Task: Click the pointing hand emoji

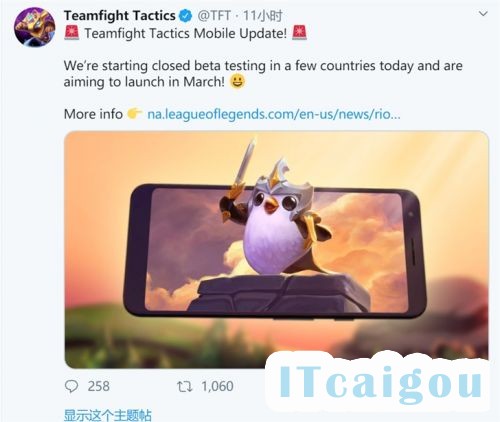Action: pos(135,114)
